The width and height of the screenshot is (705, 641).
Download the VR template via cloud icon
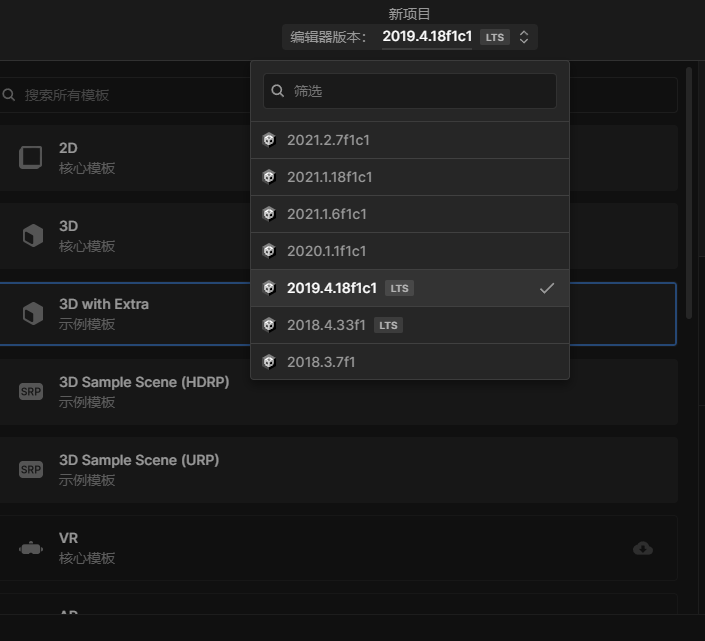pos(643,548)
